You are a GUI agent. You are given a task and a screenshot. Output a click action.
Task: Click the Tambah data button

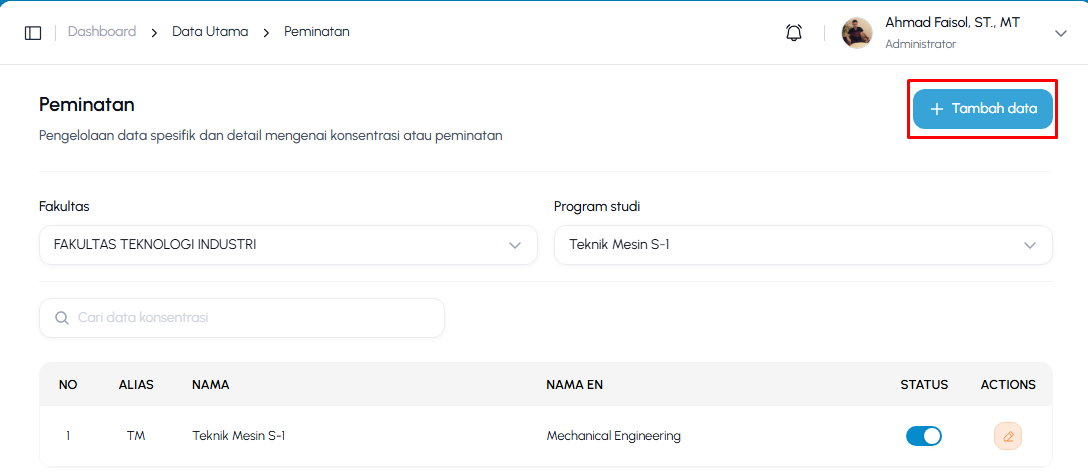coord(983,109)
